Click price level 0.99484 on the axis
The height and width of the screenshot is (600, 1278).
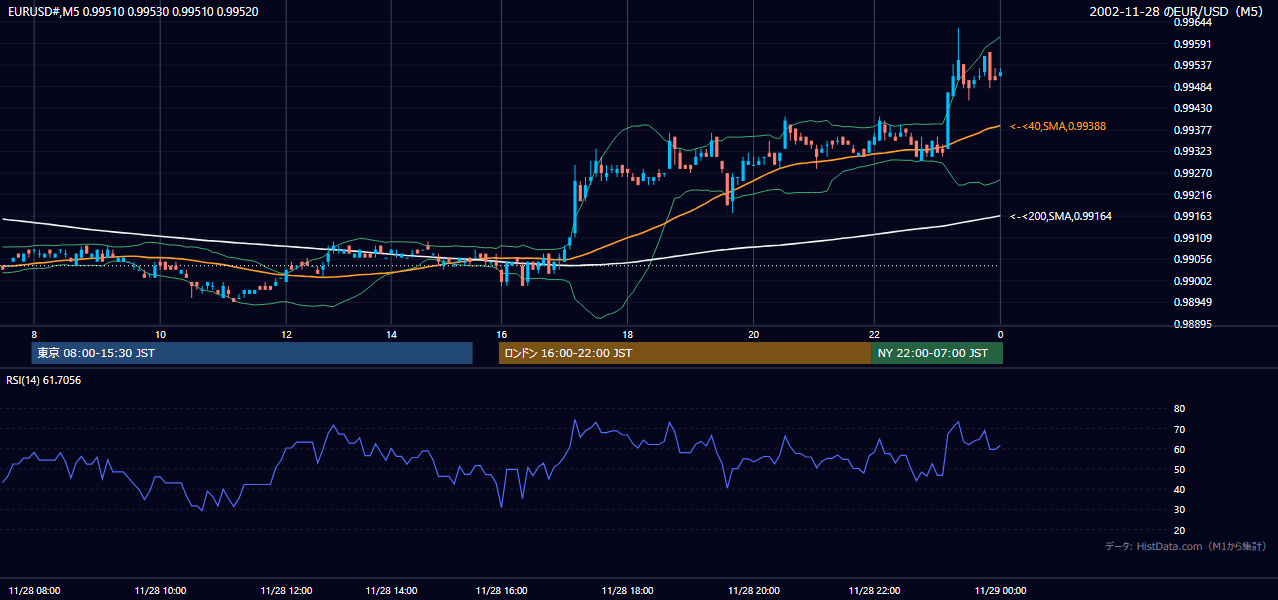point(1192,87)
